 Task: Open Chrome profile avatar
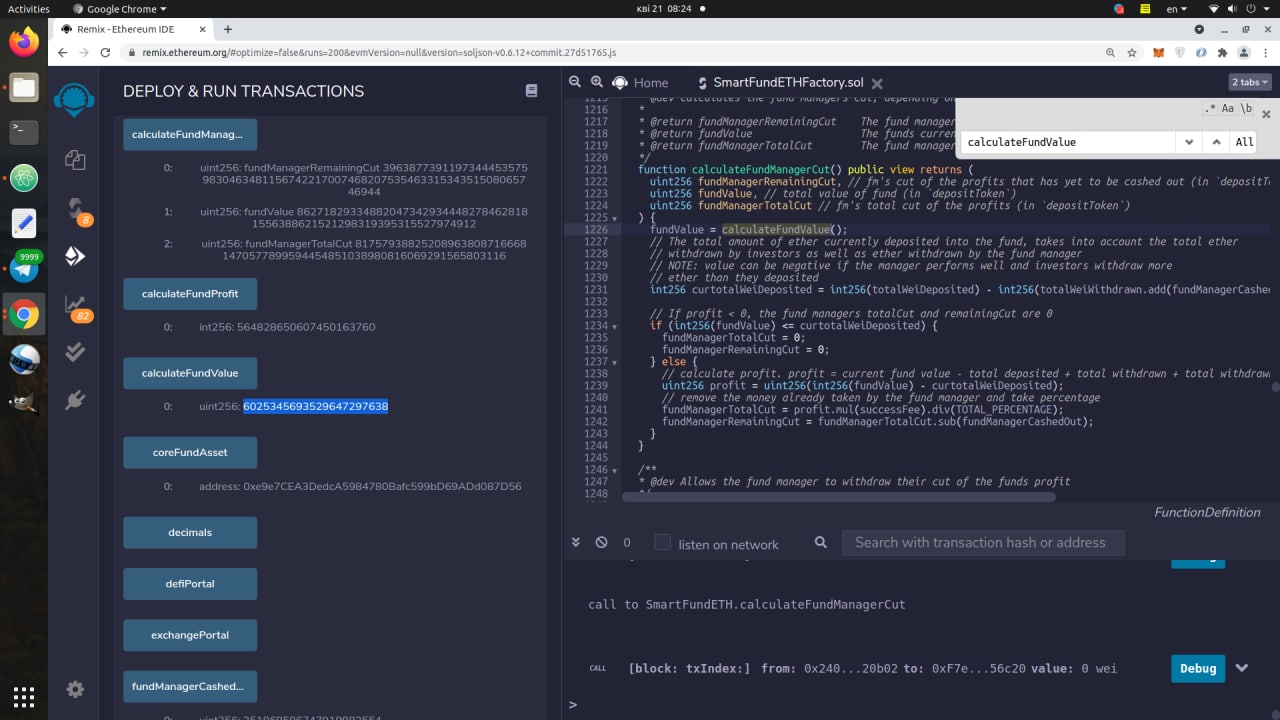[x=1244, y=52]
